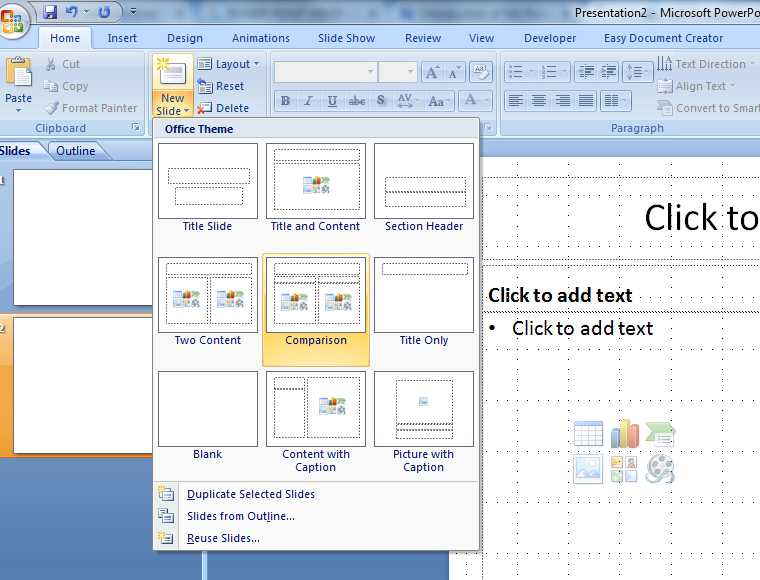Open character spacing options
The image size is (760, 580).
pos(406,101)
